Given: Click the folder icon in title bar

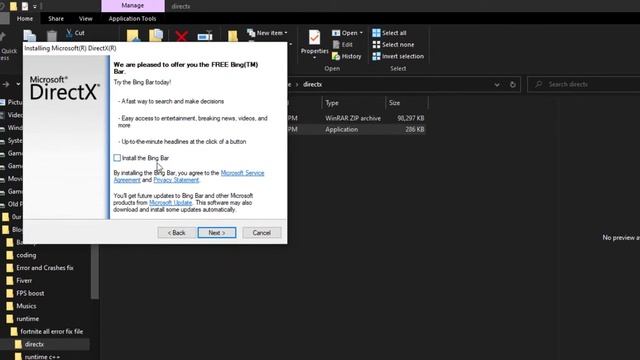Looking at the screenshot, I should pos(13,6).
